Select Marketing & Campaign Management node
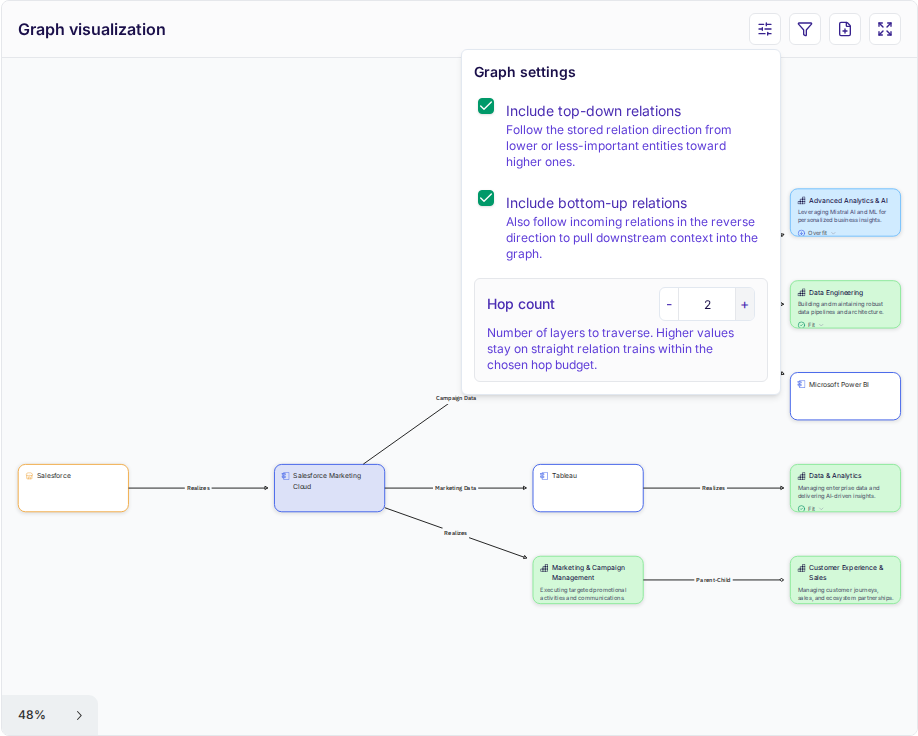Screen dimensions: 918x736 [x=588, y=580]
